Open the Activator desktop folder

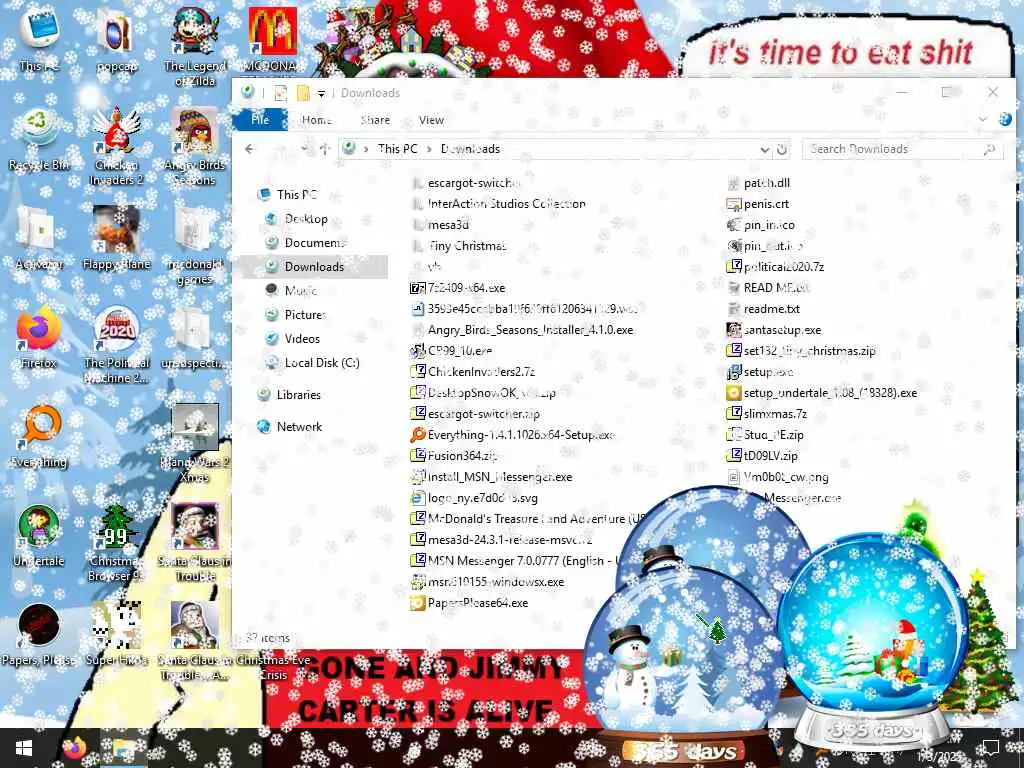tap(39, 238)
